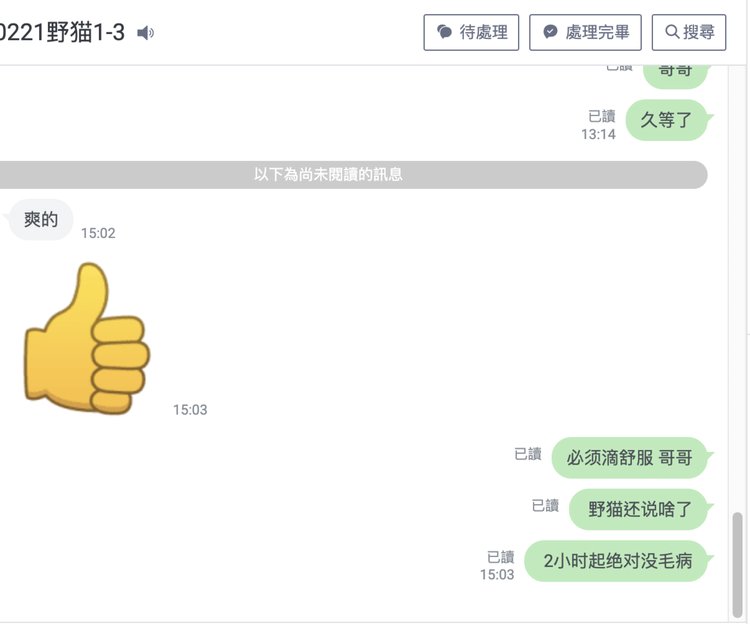Select the 爽的 message bubble

41,219
